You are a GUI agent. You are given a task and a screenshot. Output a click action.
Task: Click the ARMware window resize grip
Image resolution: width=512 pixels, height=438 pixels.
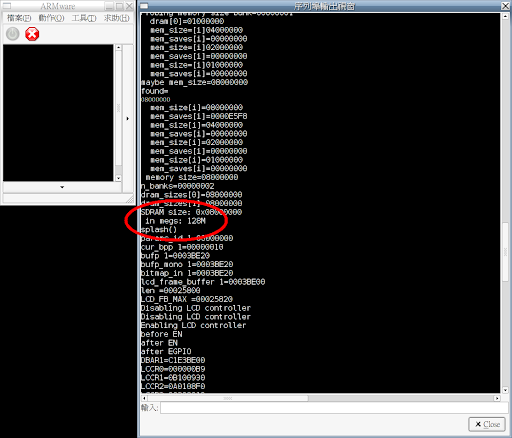pos(130,199)
